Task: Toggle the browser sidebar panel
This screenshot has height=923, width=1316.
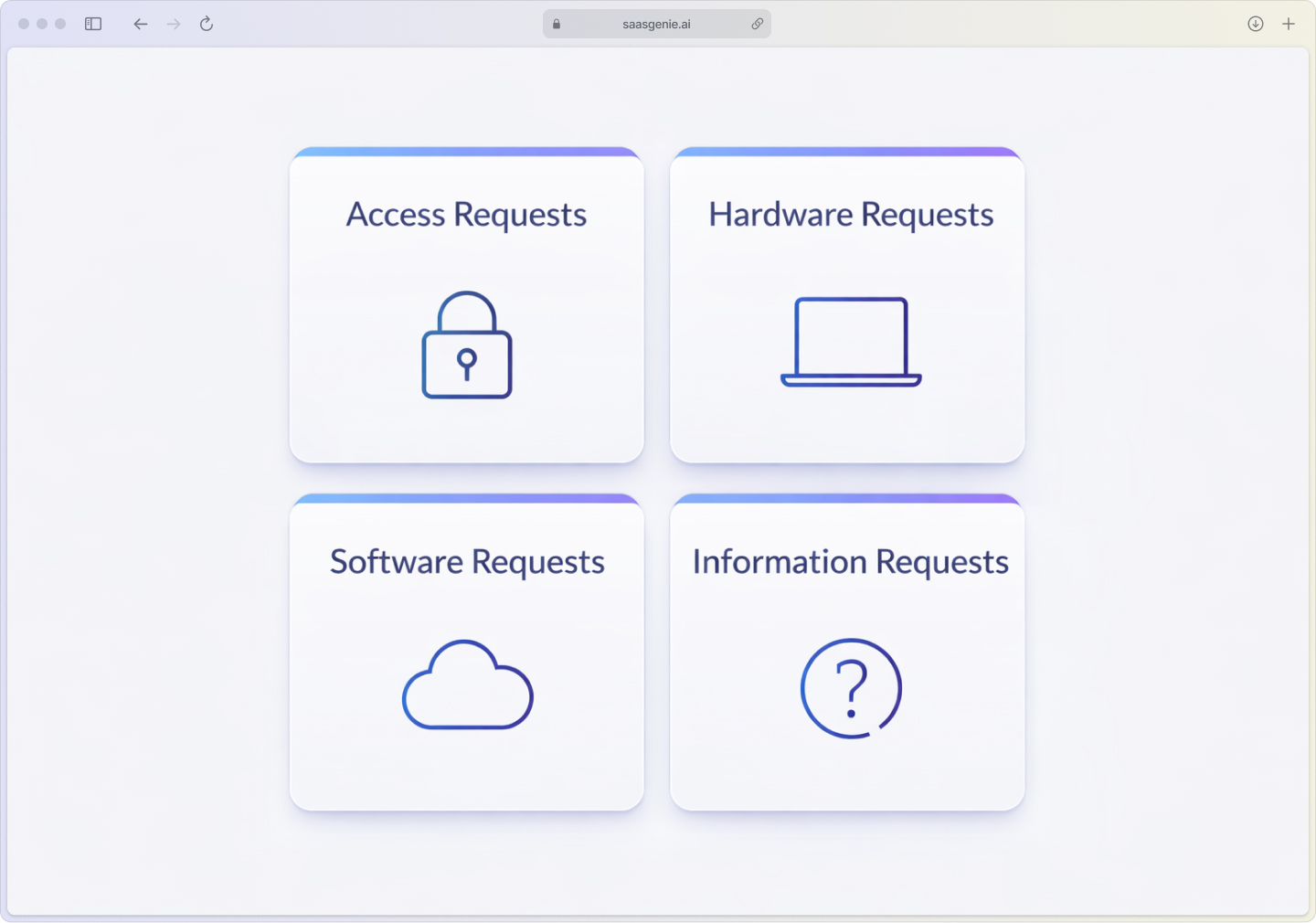Action: pyautogui.click(x=92, y=24)
